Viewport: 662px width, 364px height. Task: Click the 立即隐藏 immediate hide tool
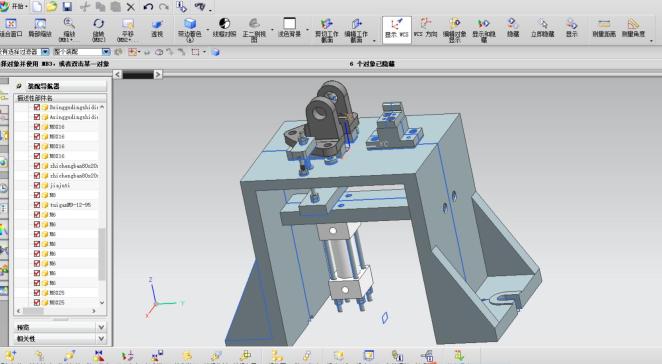point(543,28)
